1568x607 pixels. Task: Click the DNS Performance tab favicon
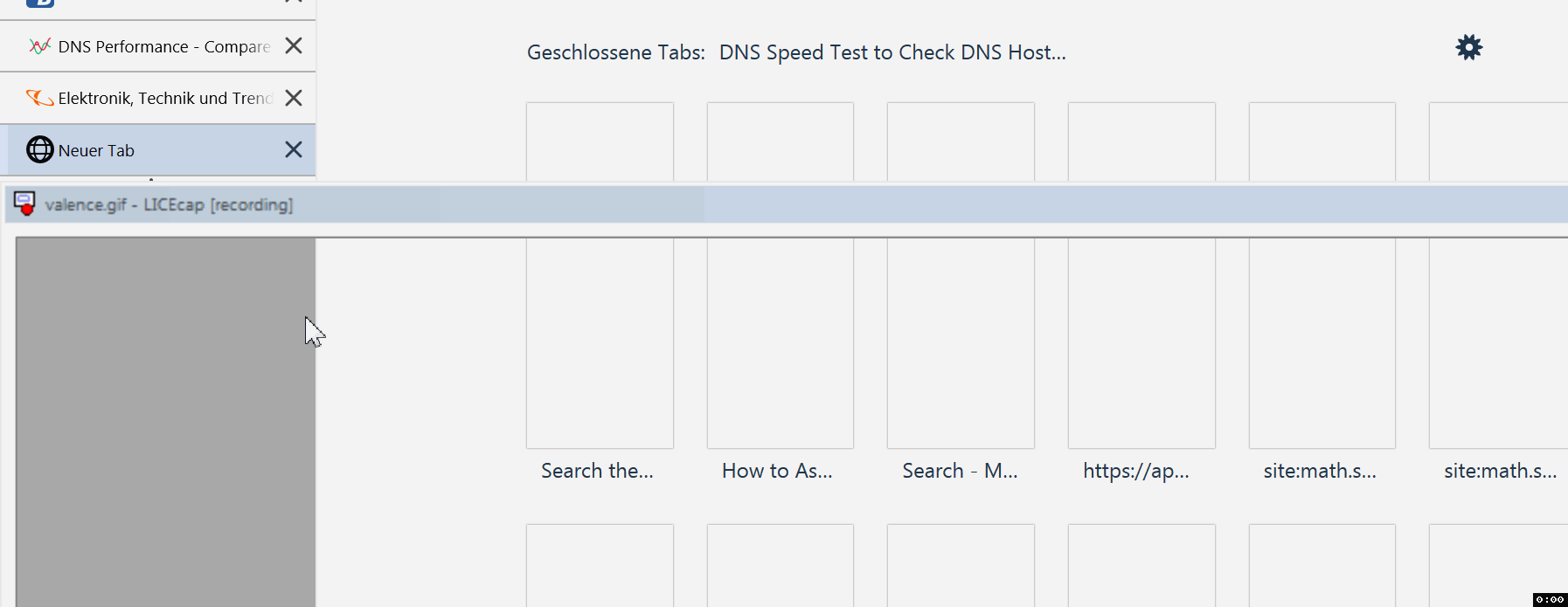coord(39,46)
